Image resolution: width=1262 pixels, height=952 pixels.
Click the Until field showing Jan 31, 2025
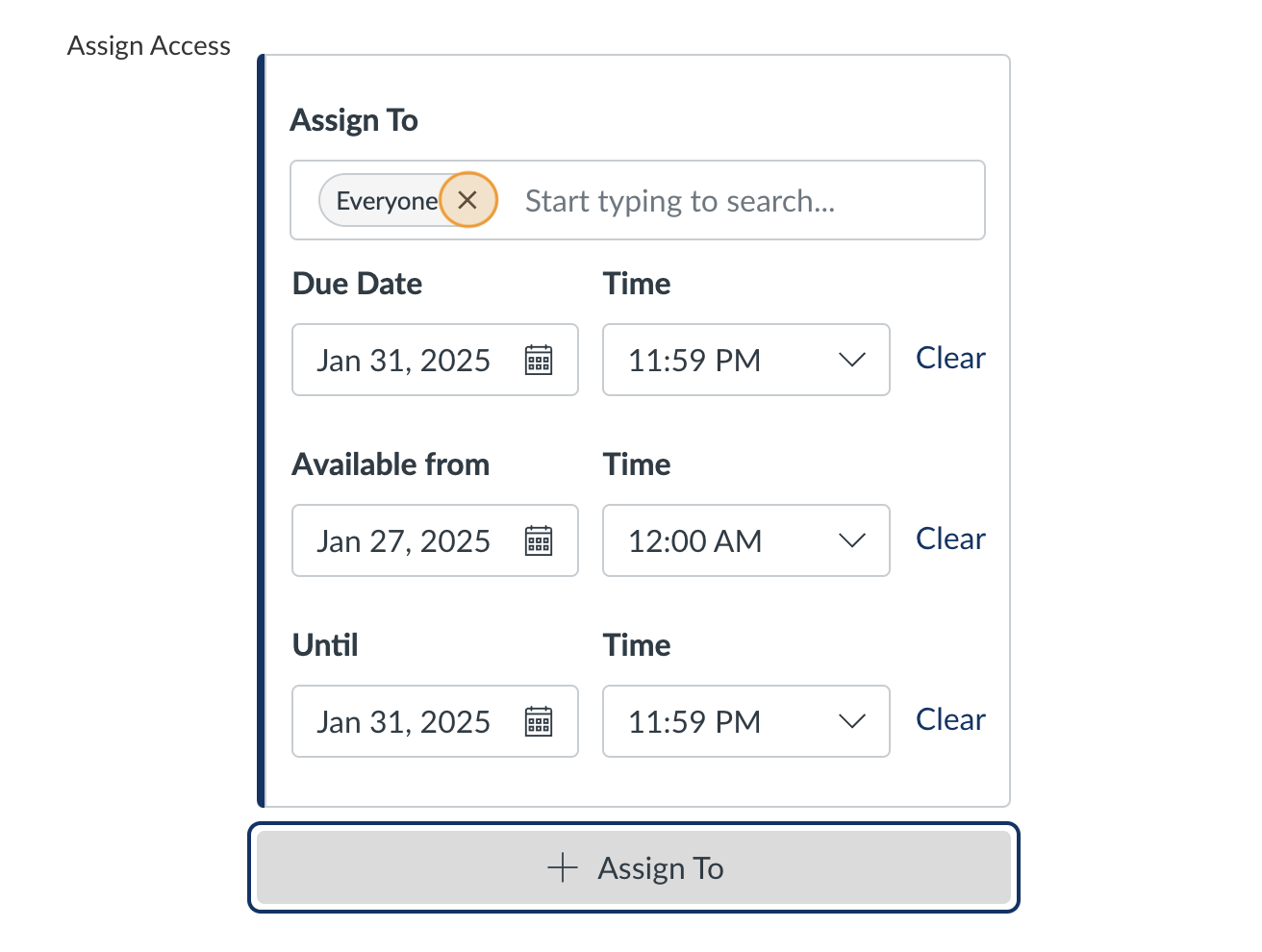pyautogui.click(x=404, y=721)
